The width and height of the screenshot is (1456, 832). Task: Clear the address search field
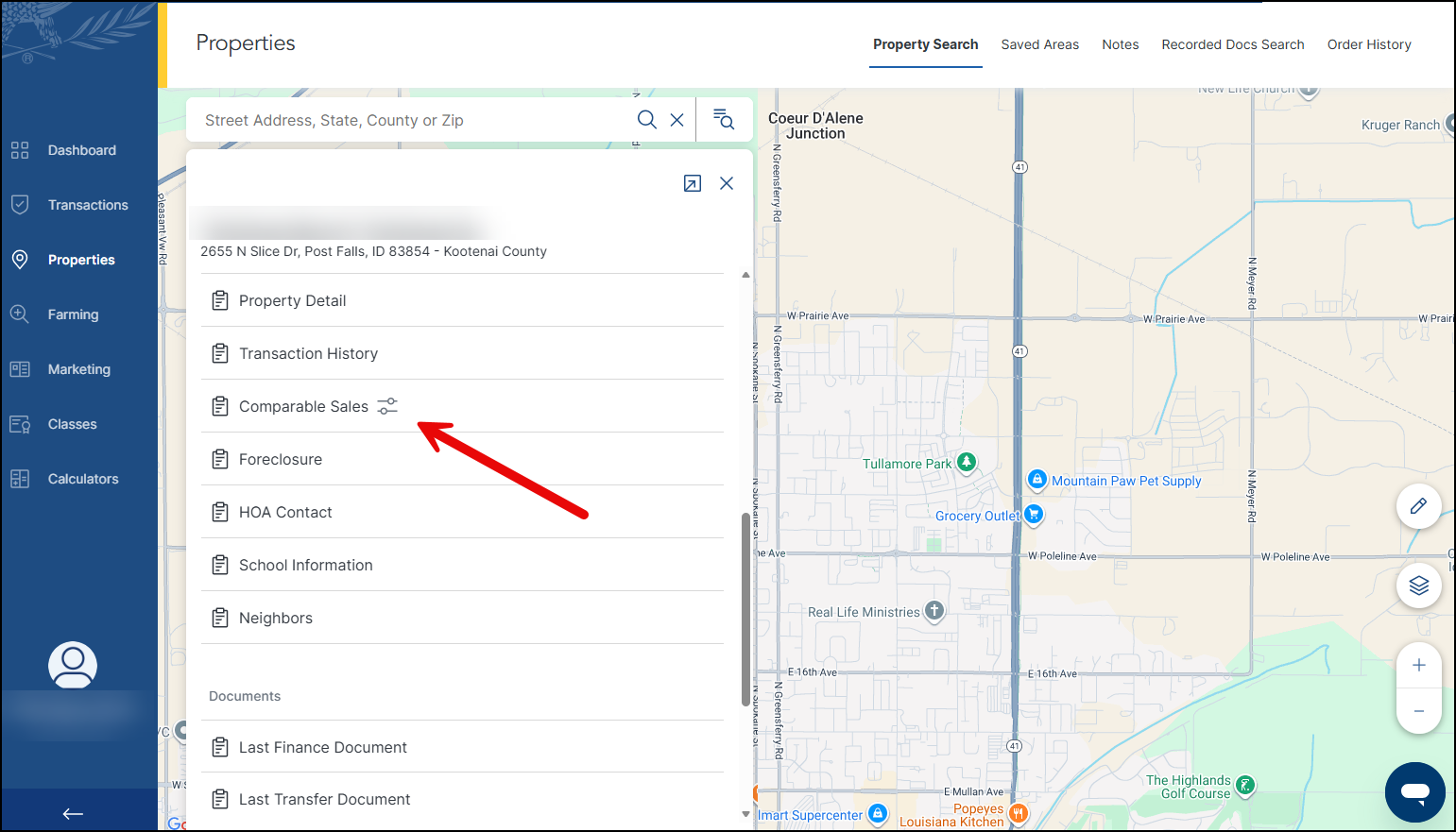coord(677,120)
